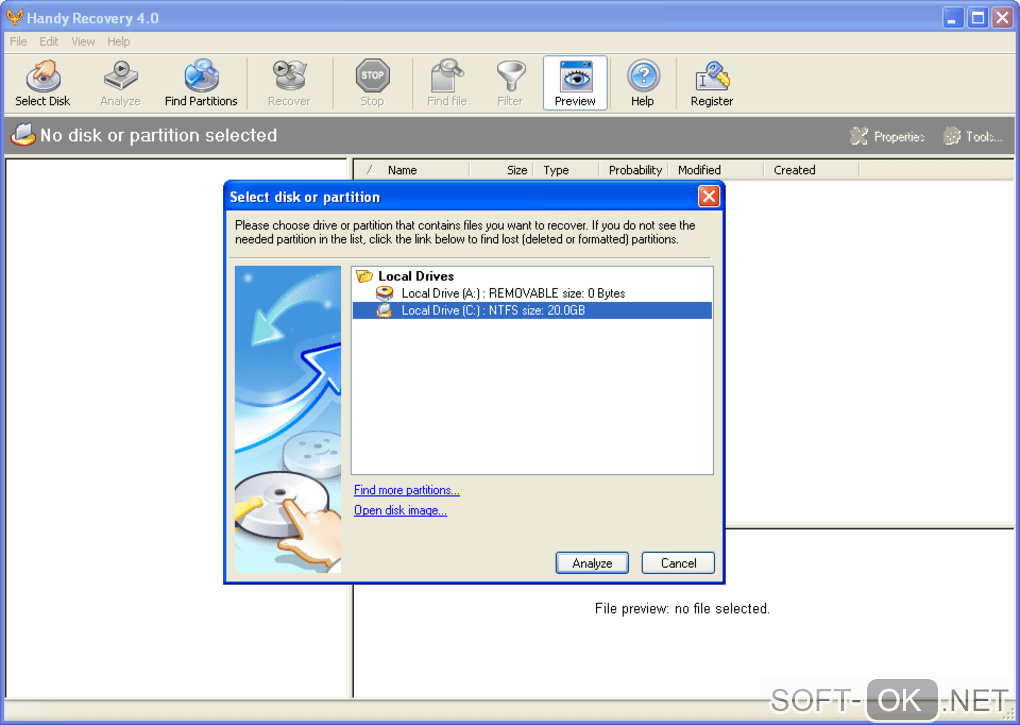Toggle the Preview eye icon
This screenshot has height=725, width=1020.
point(576,76)
